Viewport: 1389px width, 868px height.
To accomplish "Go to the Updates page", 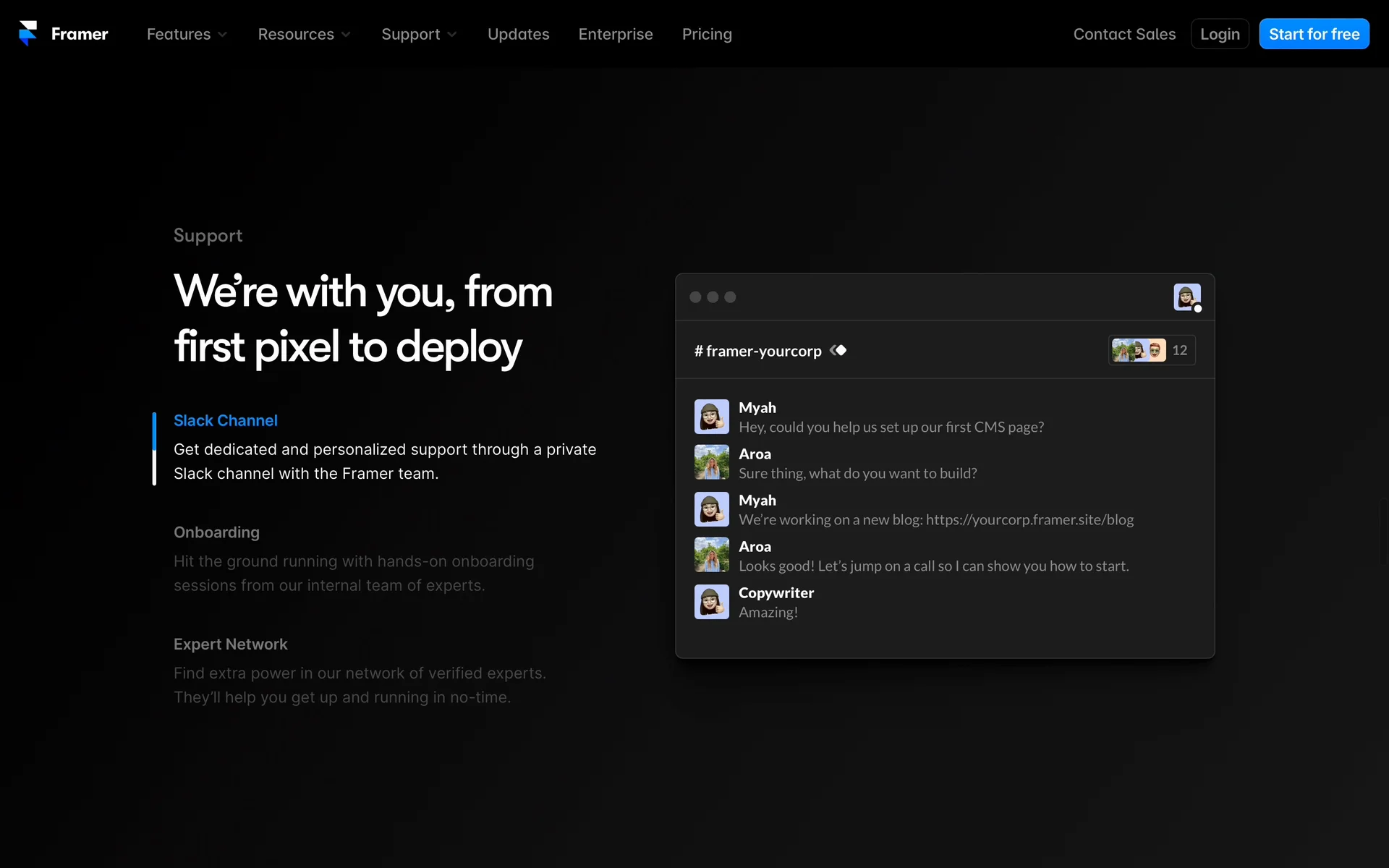I will (518, 34).
